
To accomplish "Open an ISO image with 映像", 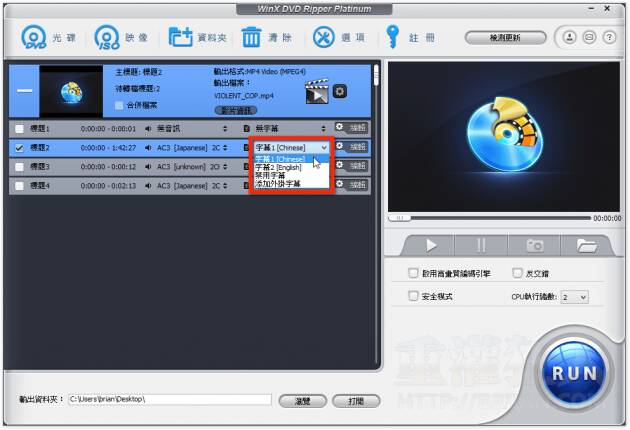I will point(121,37).
